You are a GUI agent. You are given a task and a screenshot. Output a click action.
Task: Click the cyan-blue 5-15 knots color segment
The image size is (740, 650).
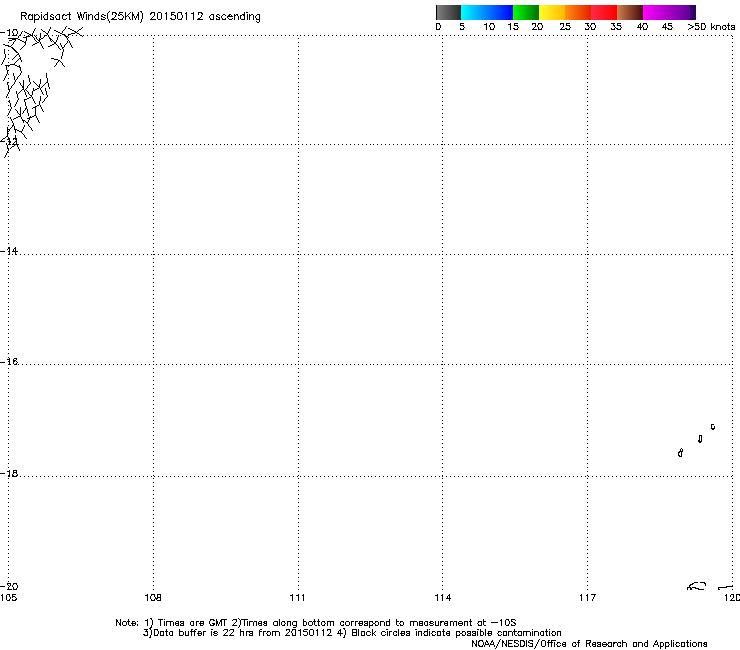click(x=487, y=12)
